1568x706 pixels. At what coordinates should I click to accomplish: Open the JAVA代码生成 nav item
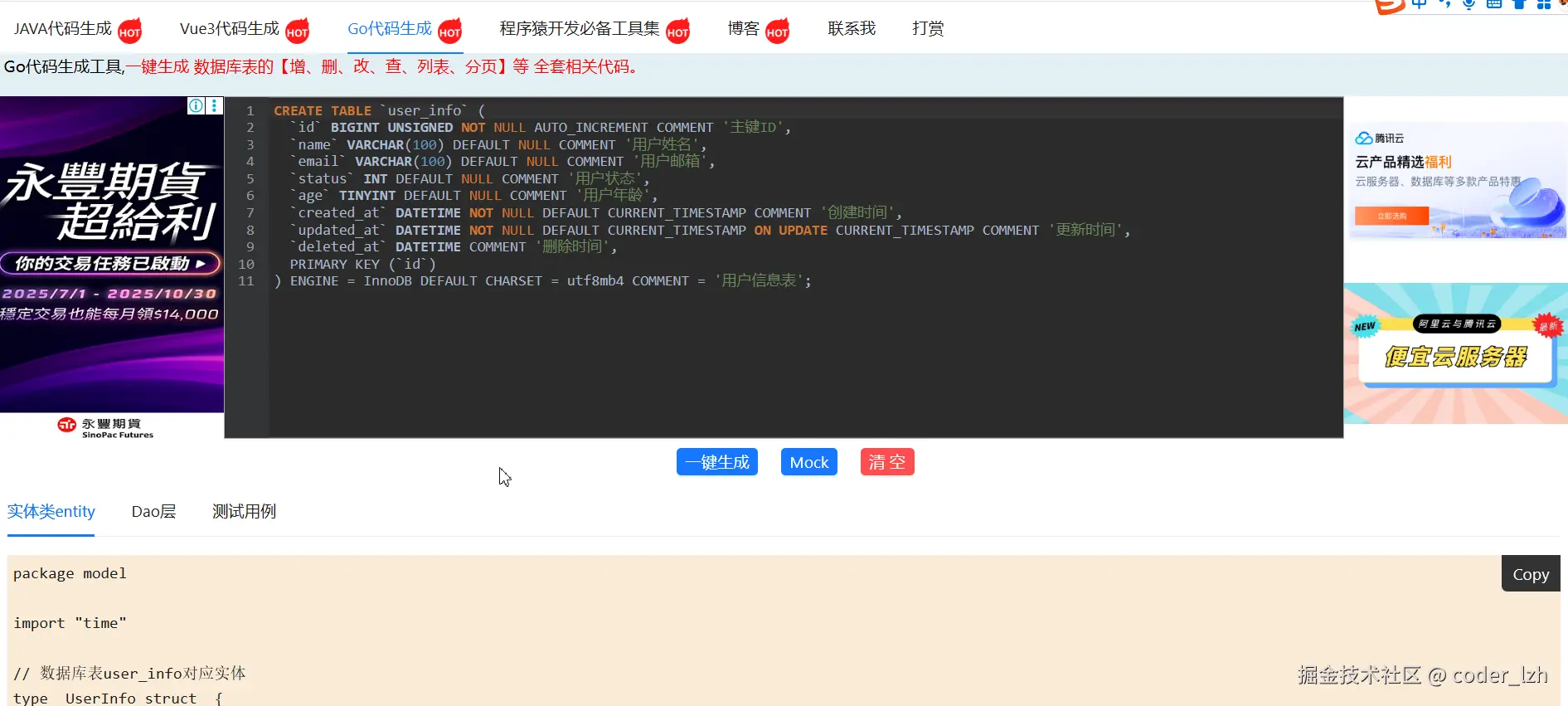pos(62,29)
